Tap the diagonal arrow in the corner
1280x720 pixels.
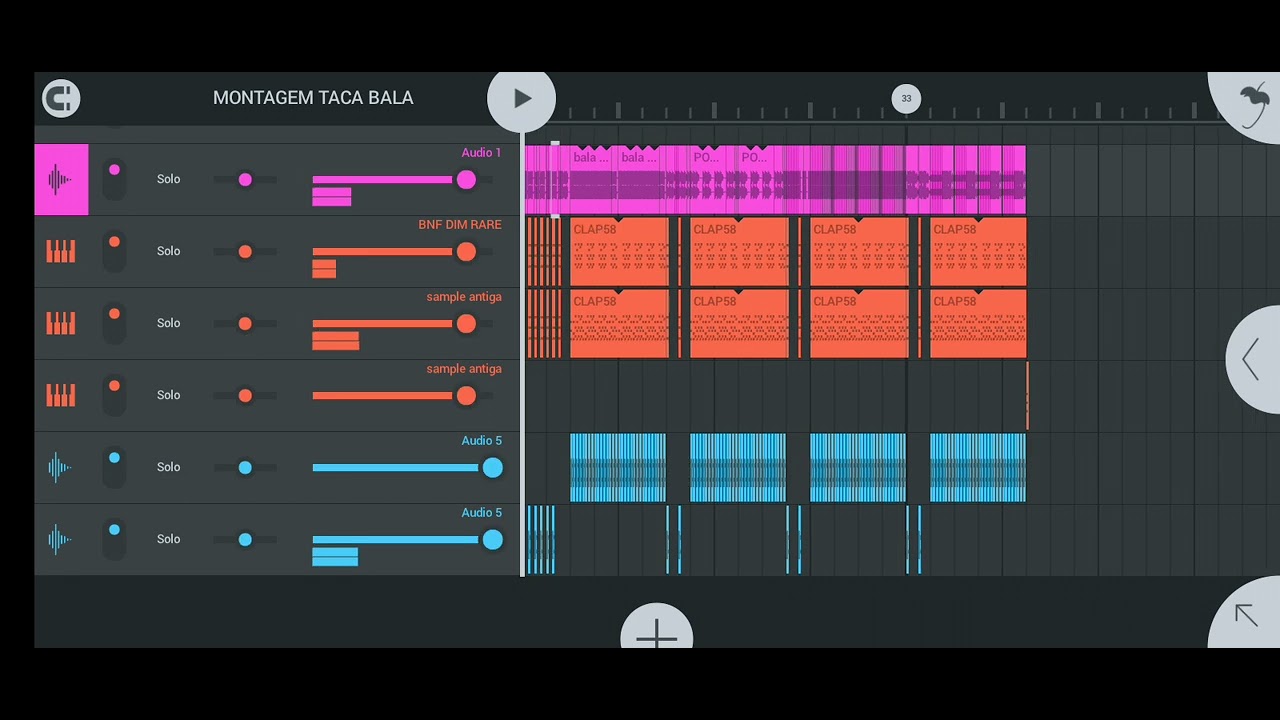(1246, 615)
